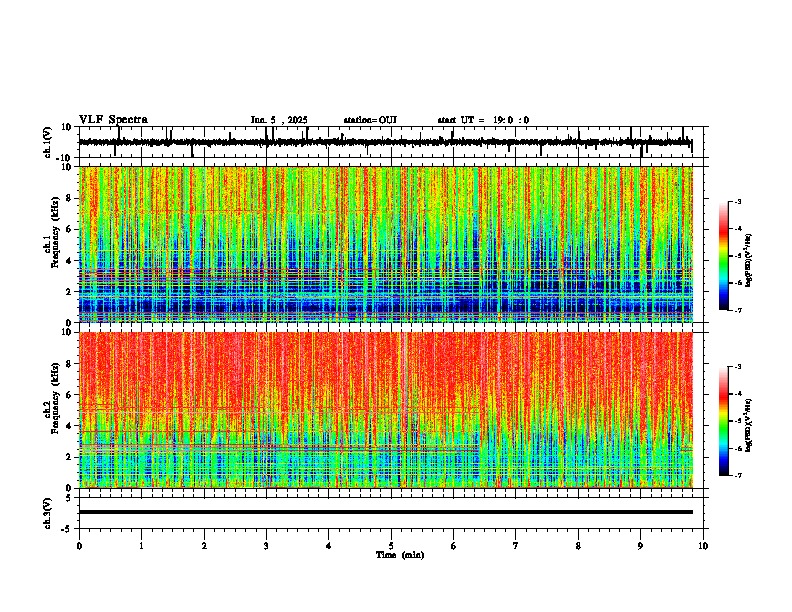Select the date label "Jan. 5, 2025"
The width and height of the screenshot is (792, 612).
pos(279,120)
